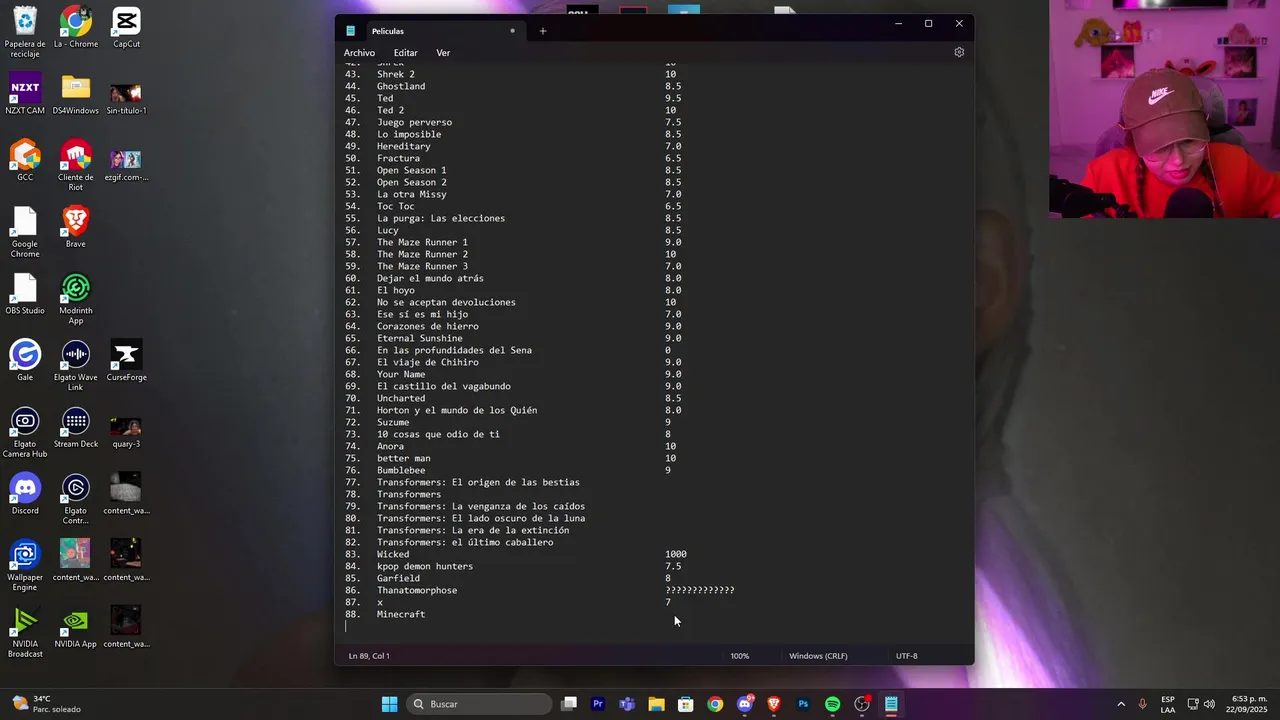Close the Películas tab via its dot
This screenshot has width=1280, height=720.
(x=513, y=31)
